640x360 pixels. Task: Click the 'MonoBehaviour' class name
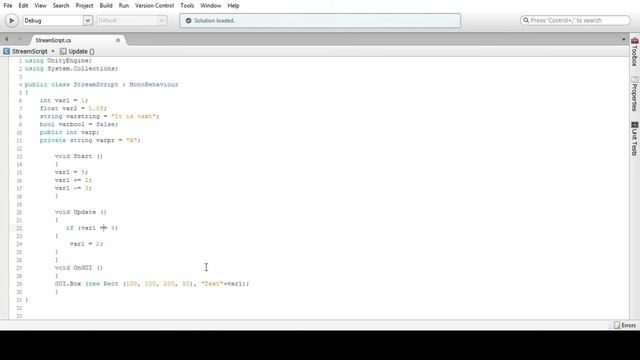154,84
